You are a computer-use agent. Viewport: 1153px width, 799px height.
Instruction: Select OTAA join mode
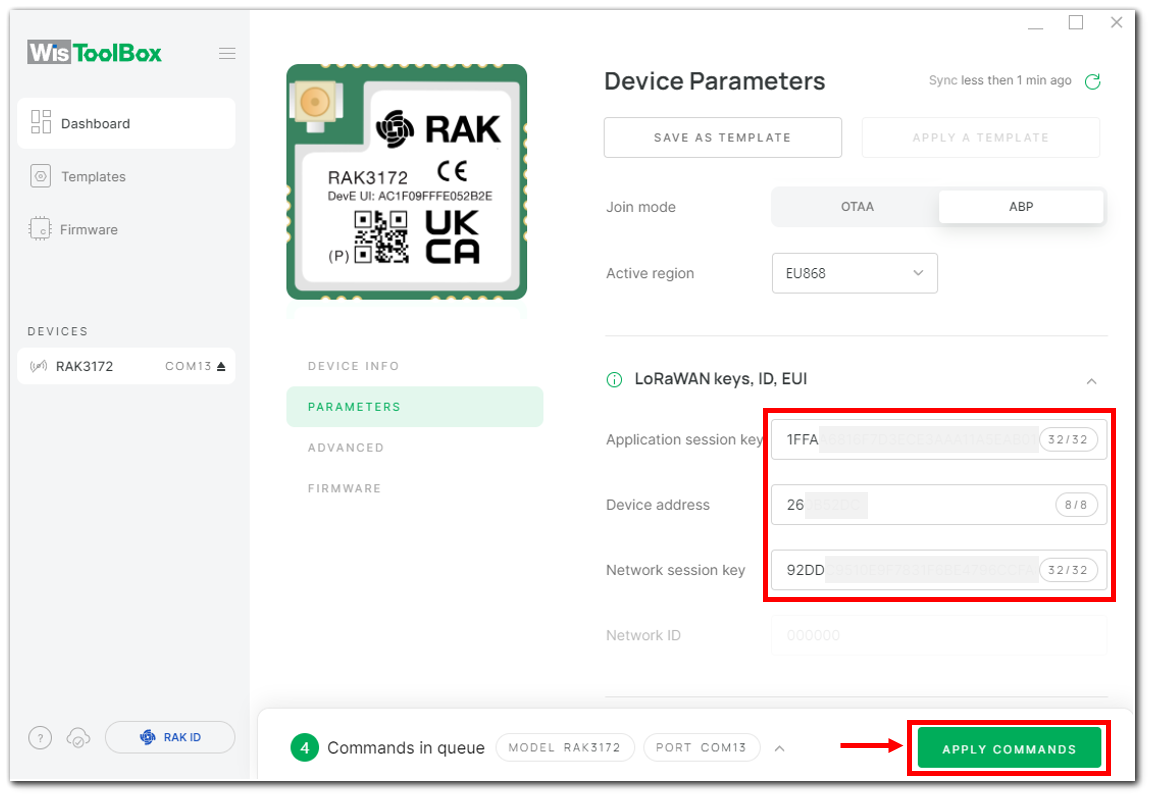(x=857, y=207)
